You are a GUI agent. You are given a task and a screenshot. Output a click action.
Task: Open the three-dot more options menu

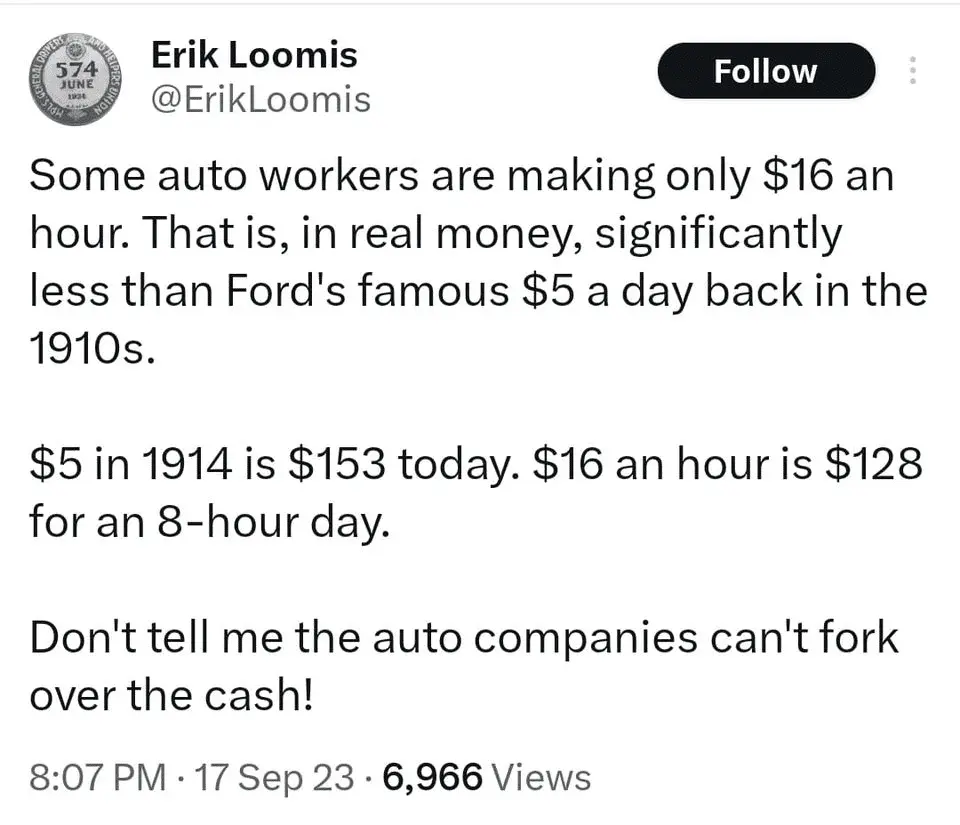pos(911,71)
